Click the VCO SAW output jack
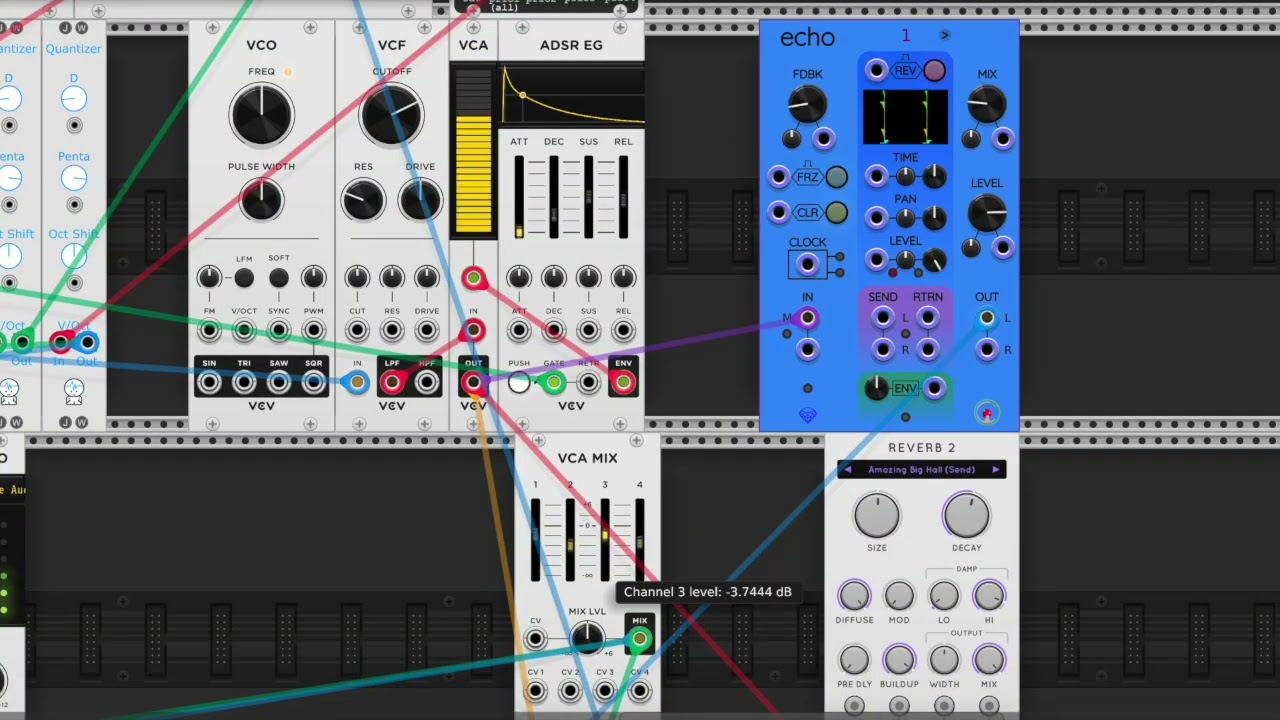The image size is (1280, 720). coord(279,382)
